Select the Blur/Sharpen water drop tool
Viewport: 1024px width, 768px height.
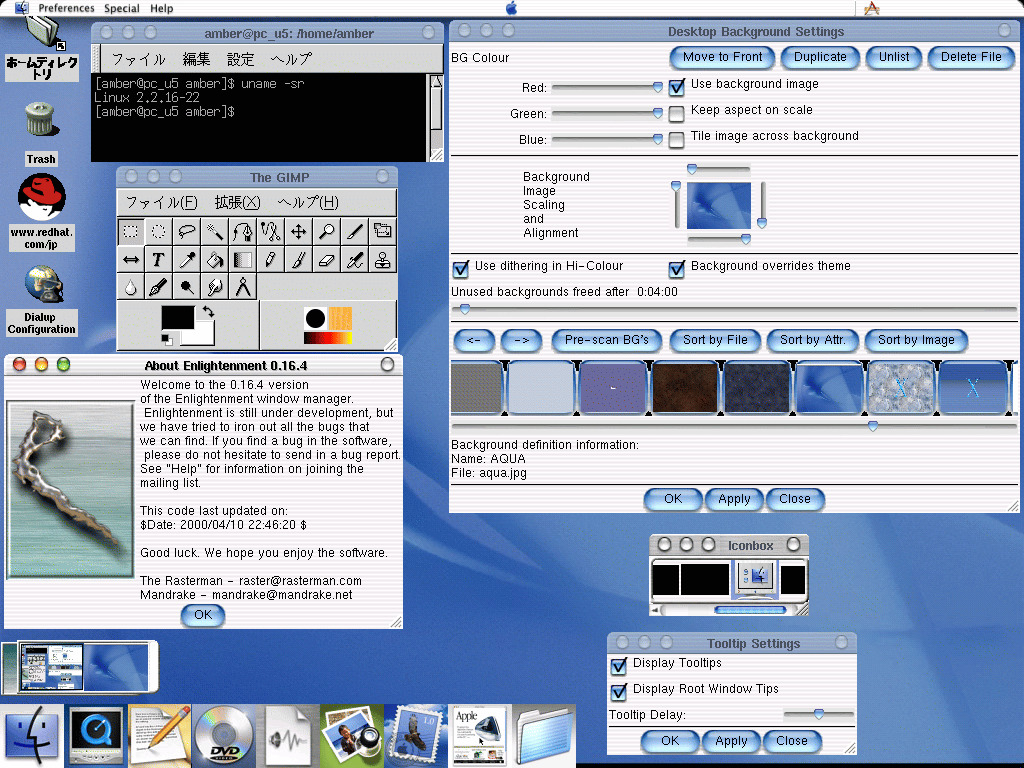tap(131, 287)
